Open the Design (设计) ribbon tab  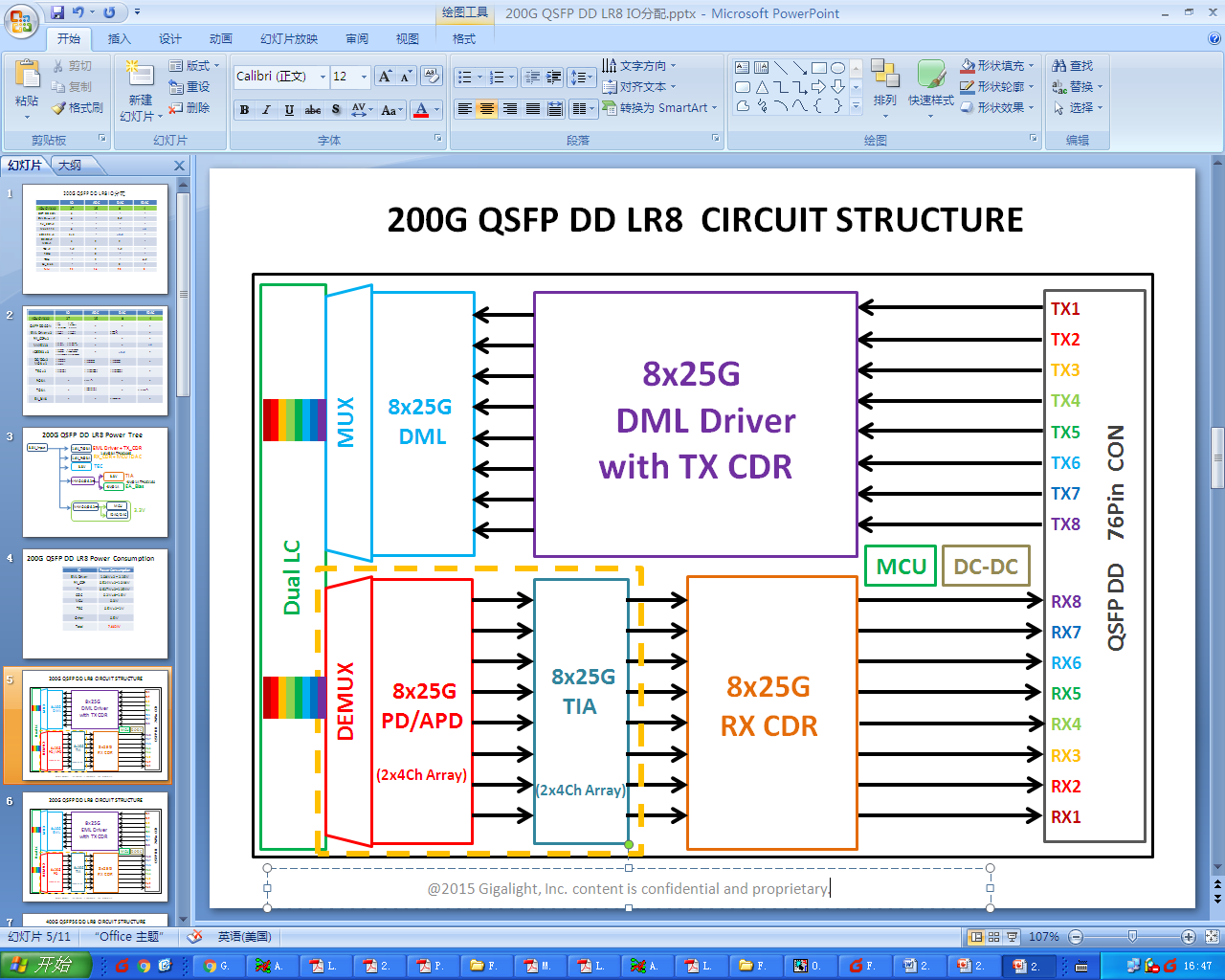[x=170, y=39]
